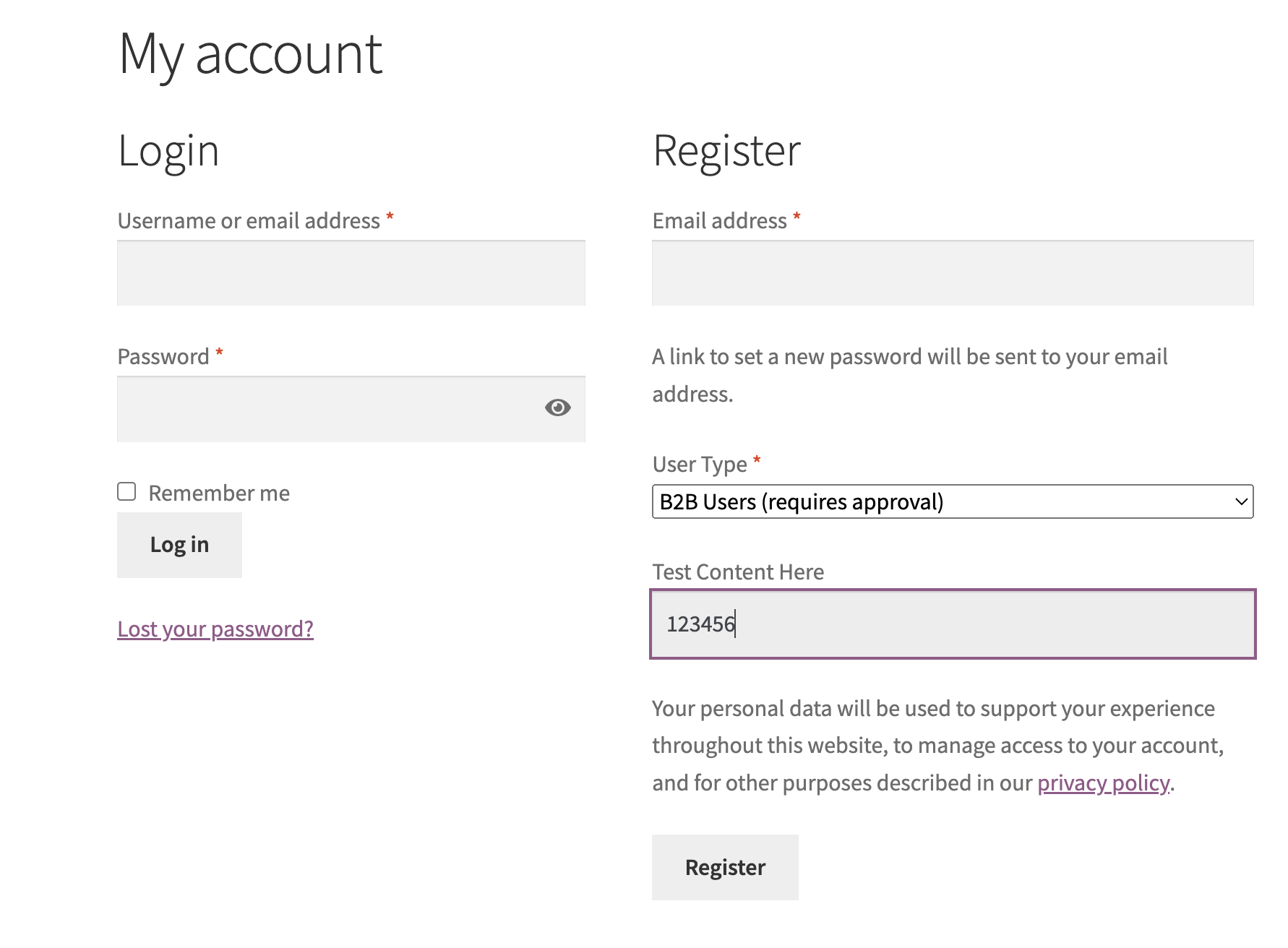Click the Password label under Login
Viewport: 1288px width, 948px height.
coord(163,356)
